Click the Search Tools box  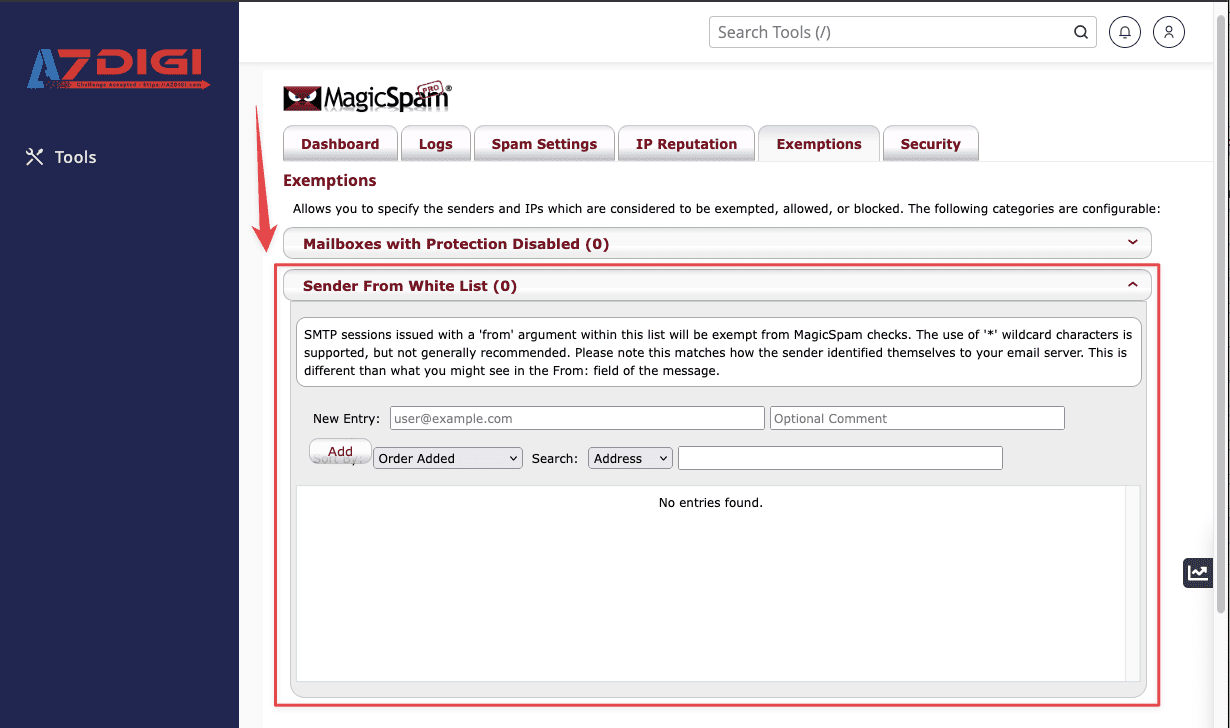[x=890, y=32]
